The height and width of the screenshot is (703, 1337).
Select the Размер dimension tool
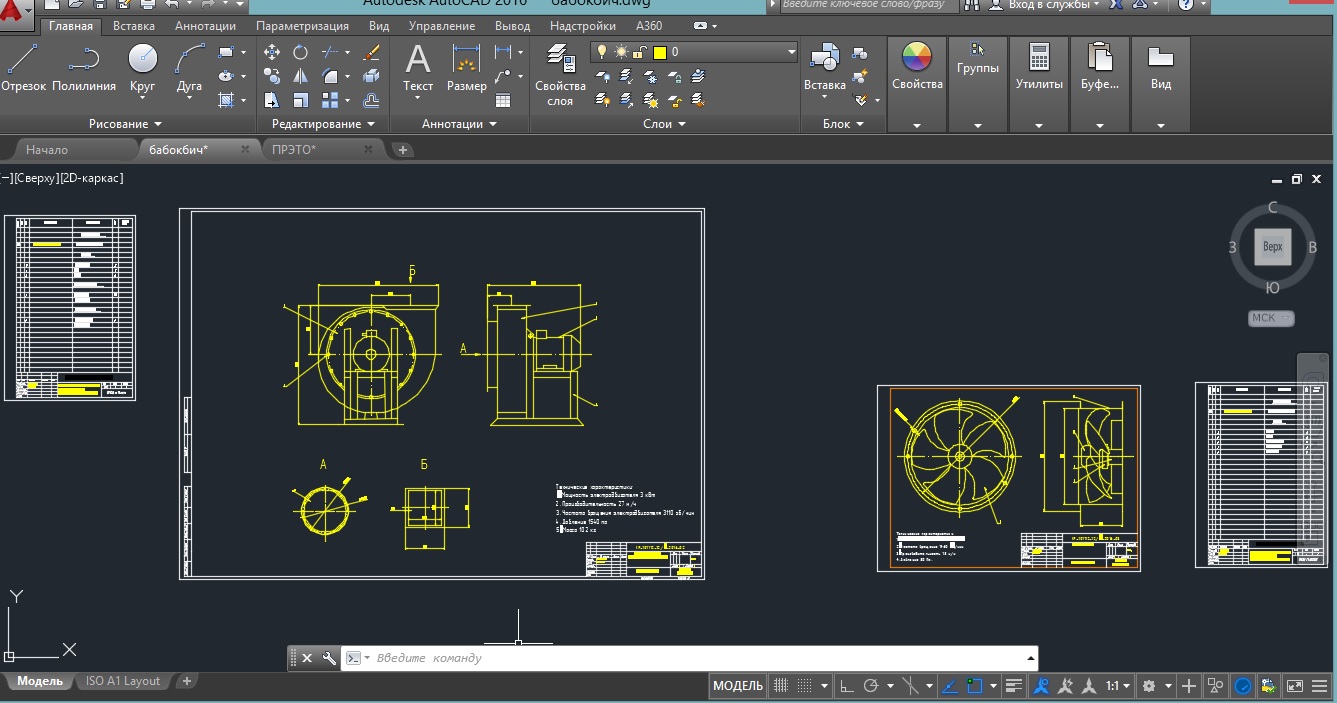(467, 69)
